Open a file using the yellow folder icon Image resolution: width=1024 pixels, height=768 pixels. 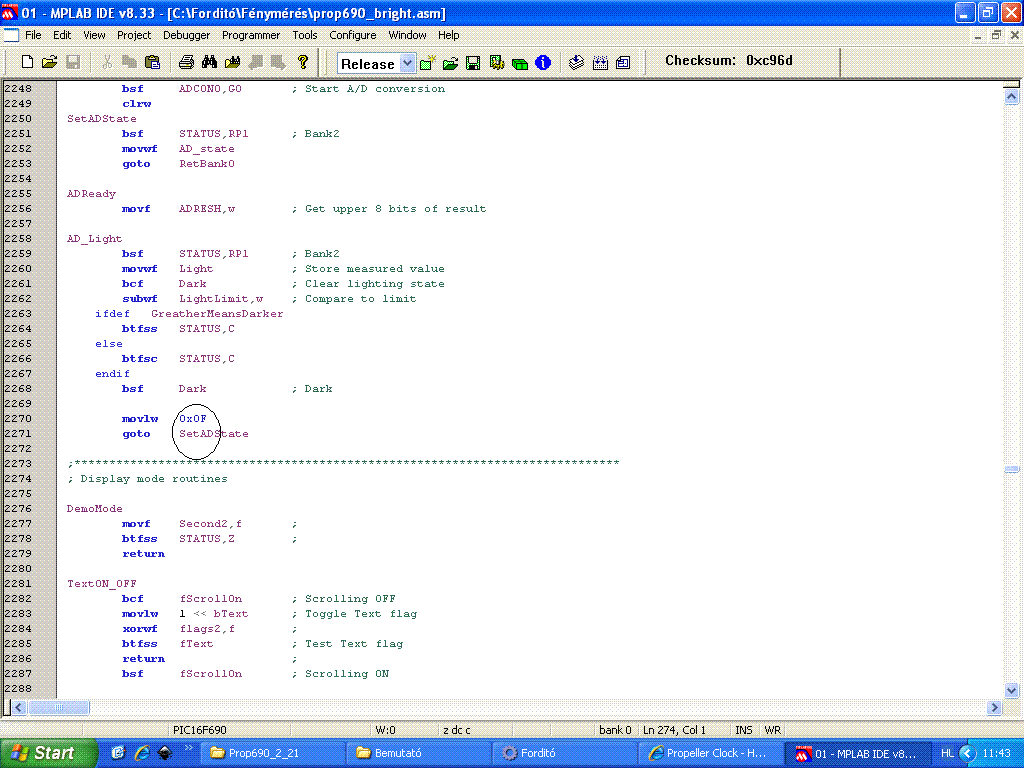[50, 62]
